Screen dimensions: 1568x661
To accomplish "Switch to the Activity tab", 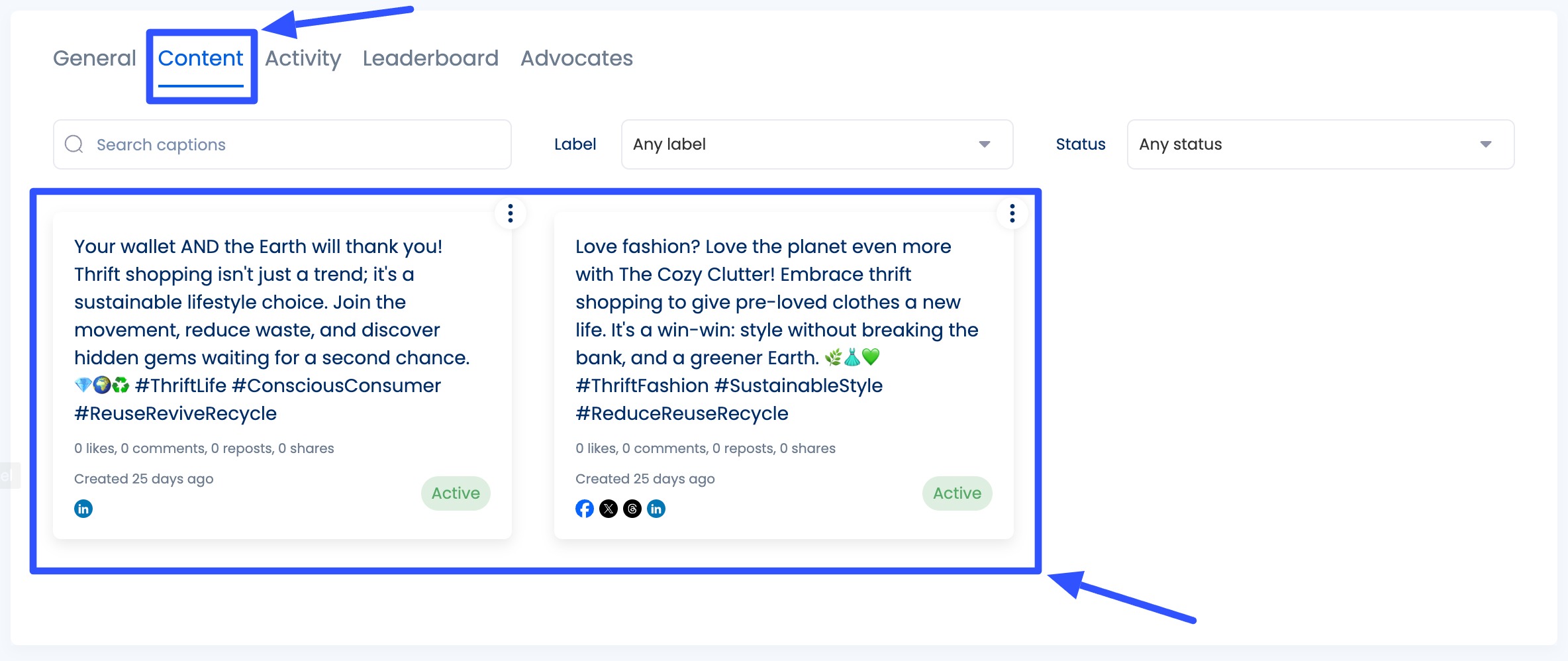I will [x=303, y=58].
